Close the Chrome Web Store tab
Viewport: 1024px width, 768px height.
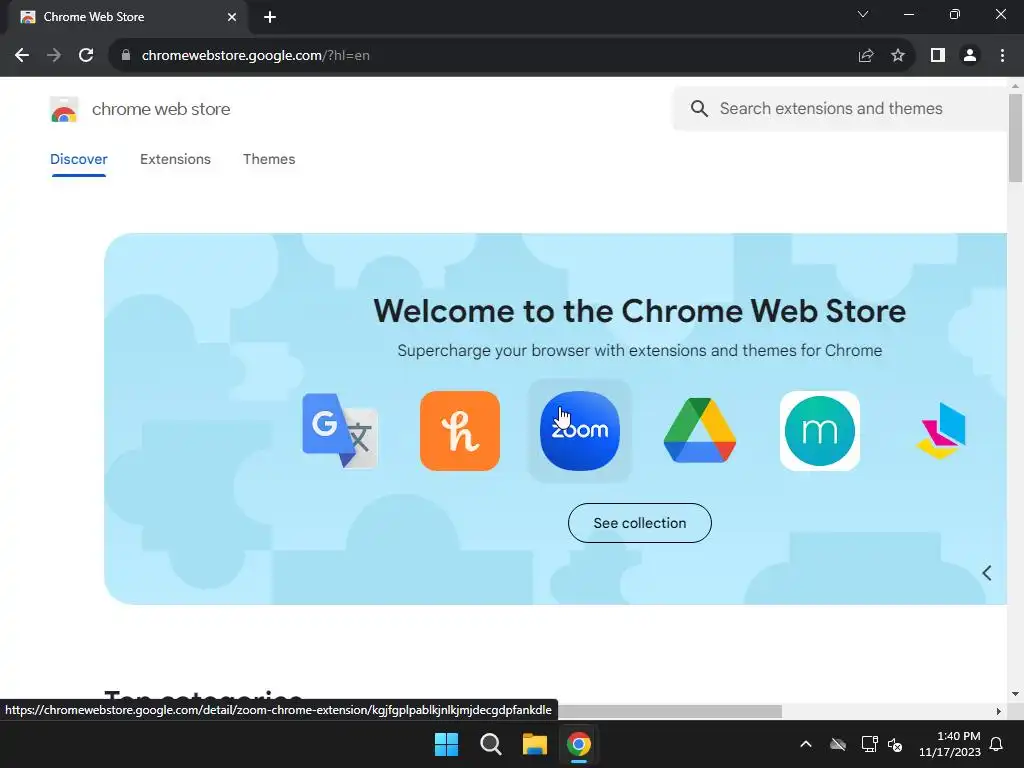click(x=232, y=17)
